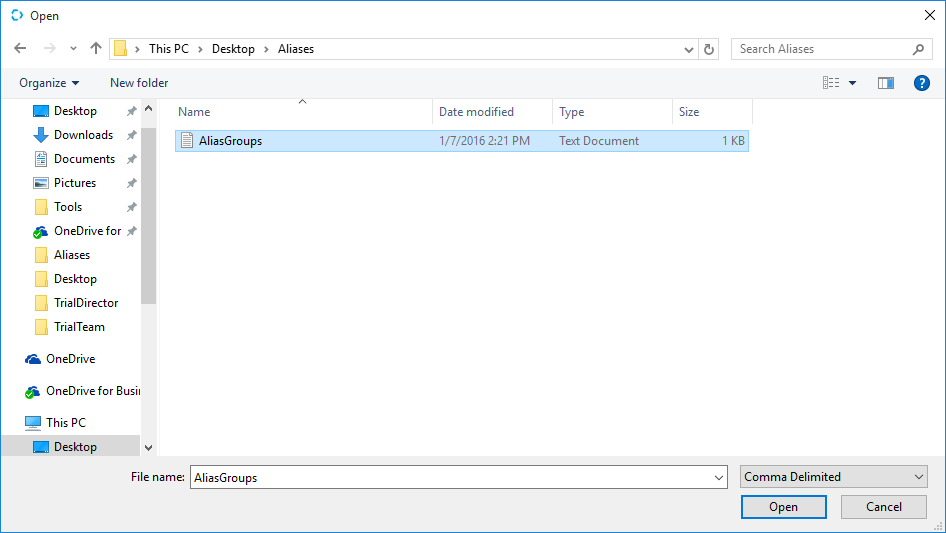Click the OneDrive cloud icon

(x=33, y=359)
